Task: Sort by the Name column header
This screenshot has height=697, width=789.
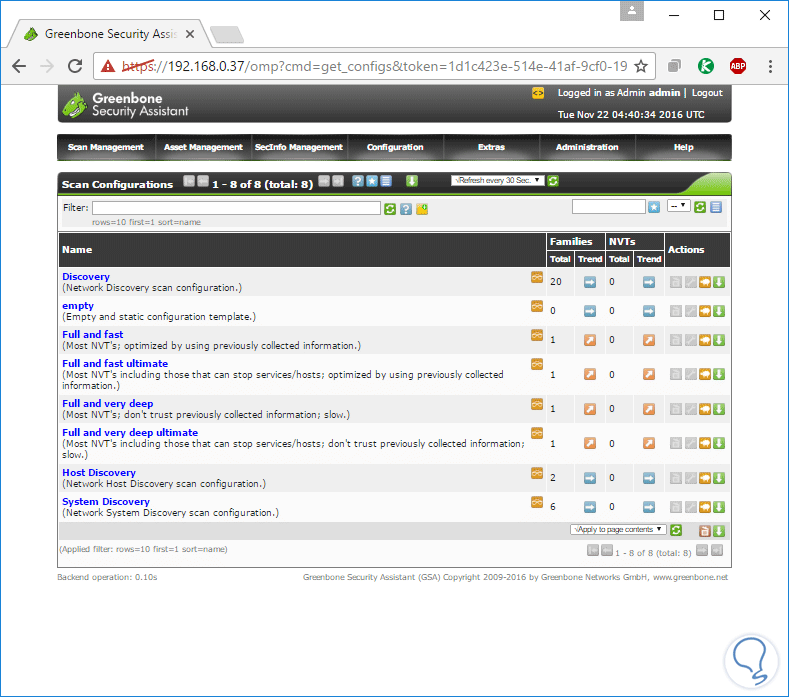Action: coord(77,250)
